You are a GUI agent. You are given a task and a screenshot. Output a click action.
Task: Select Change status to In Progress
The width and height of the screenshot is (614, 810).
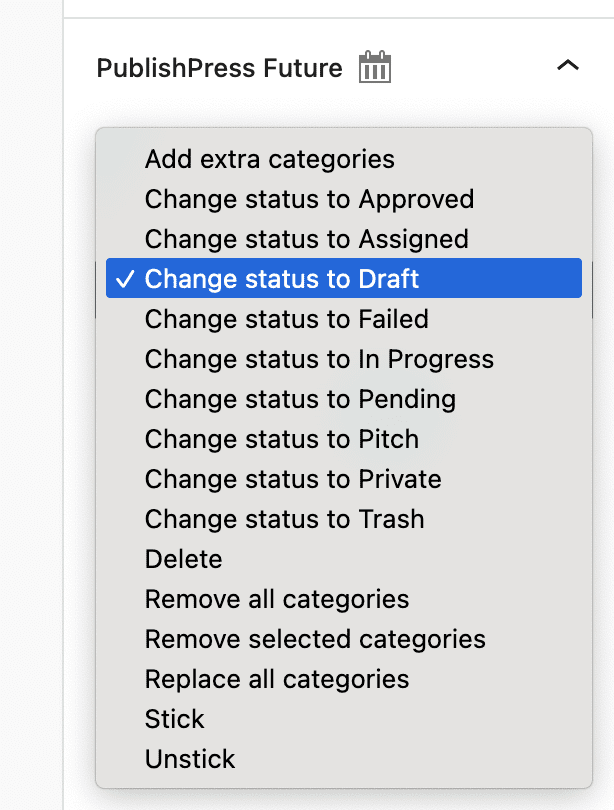click(318, 359)
